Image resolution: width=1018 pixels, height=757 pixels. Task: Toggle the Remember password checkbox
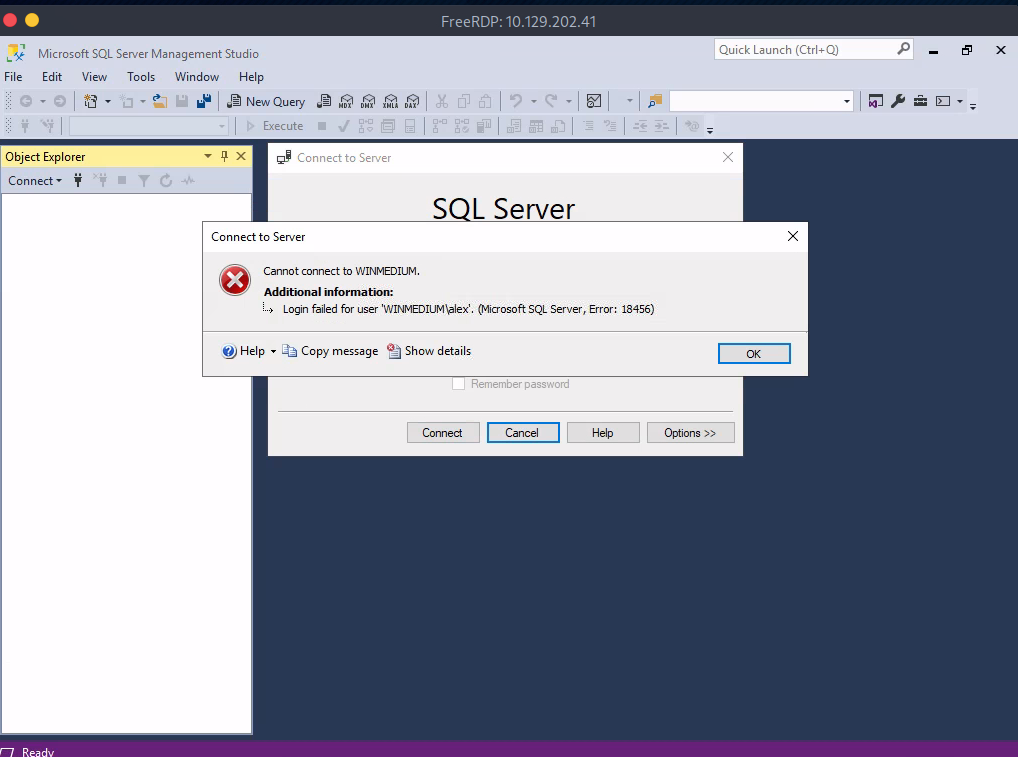[x=458, y=384]
